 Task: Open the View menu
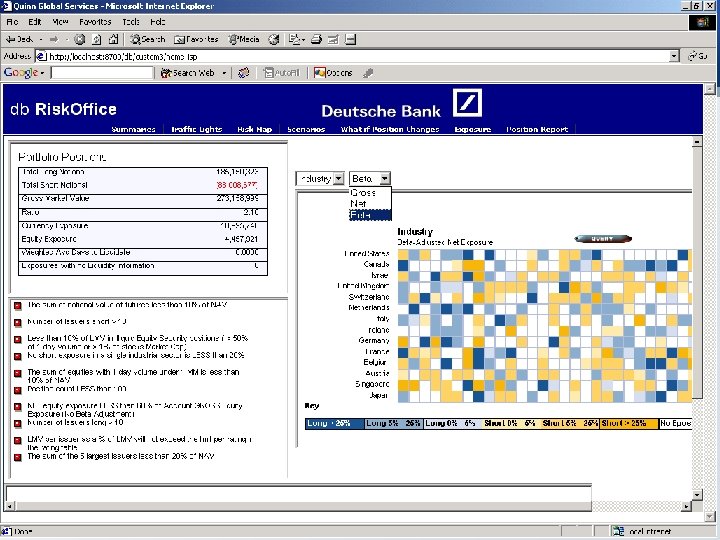pos(60,22)
